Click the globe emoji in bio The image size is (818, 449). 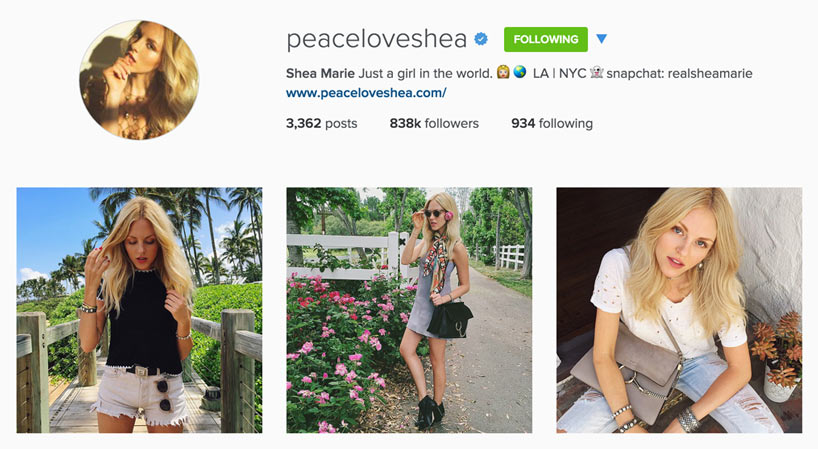point(520,72)
